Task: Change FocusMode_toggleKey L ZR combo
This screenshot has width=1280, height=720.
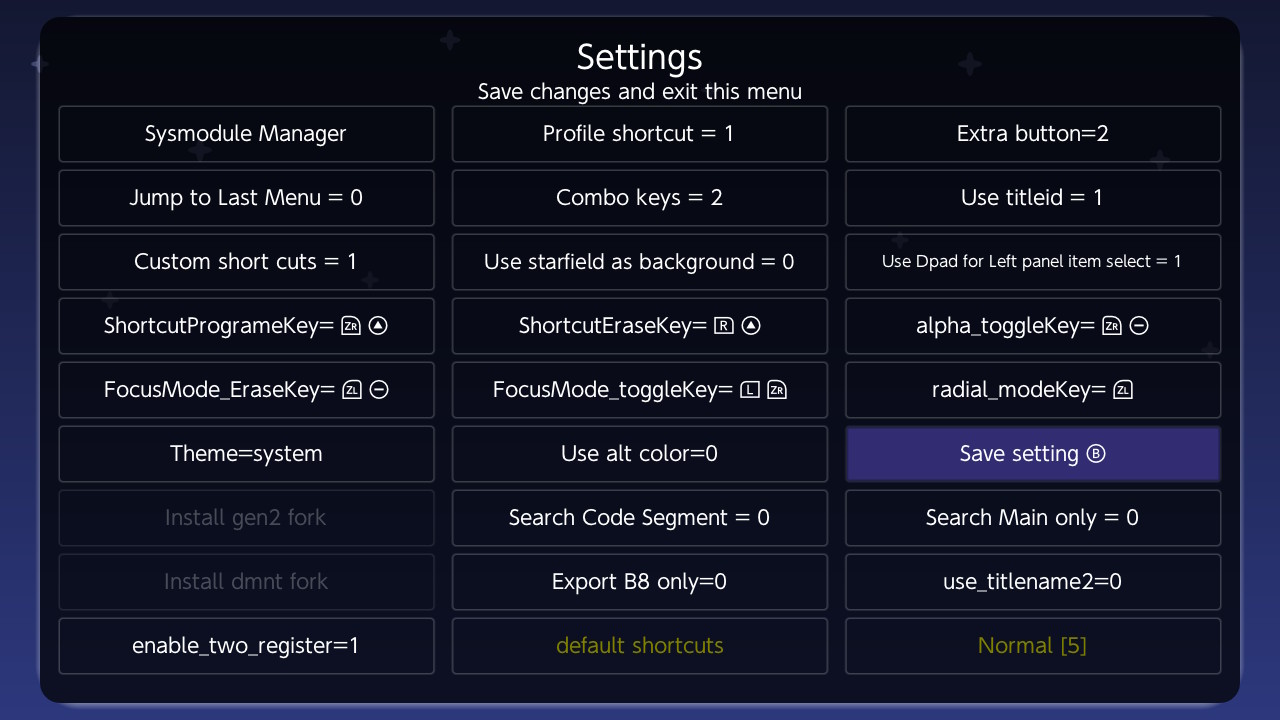Action: [x=640, y=390]
